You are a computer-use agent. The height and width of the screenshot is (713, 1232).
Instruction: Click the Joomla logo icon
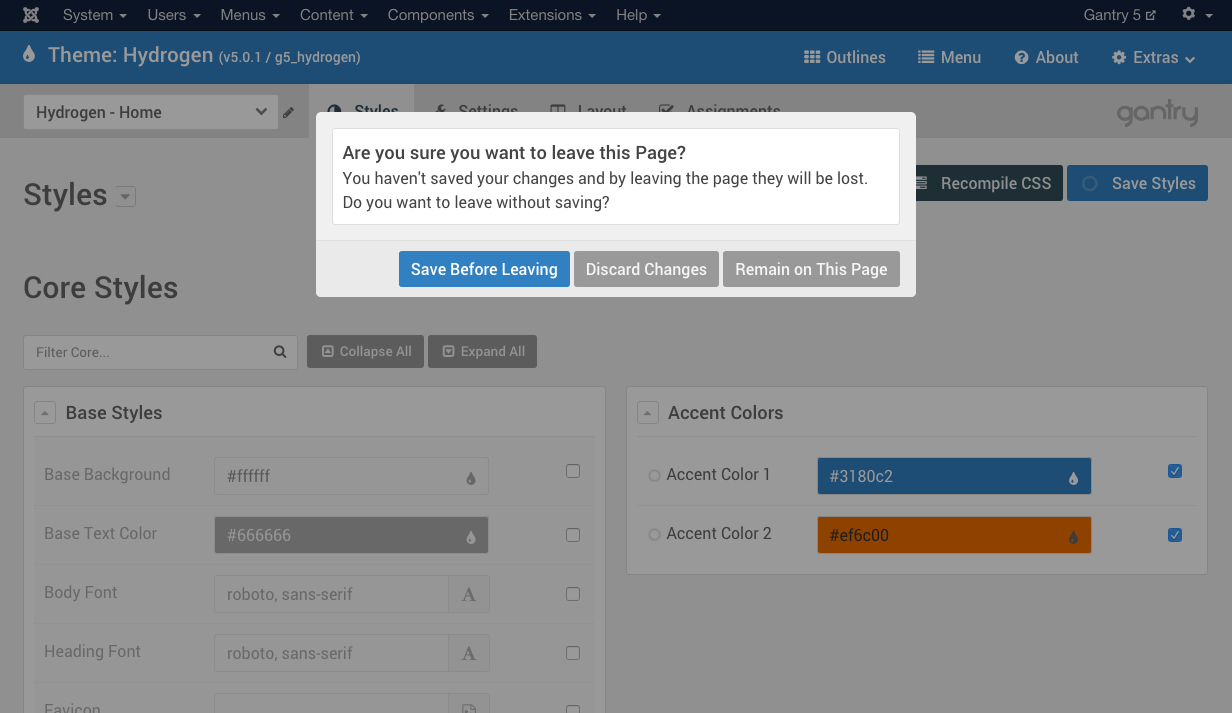tap(31, 15)
